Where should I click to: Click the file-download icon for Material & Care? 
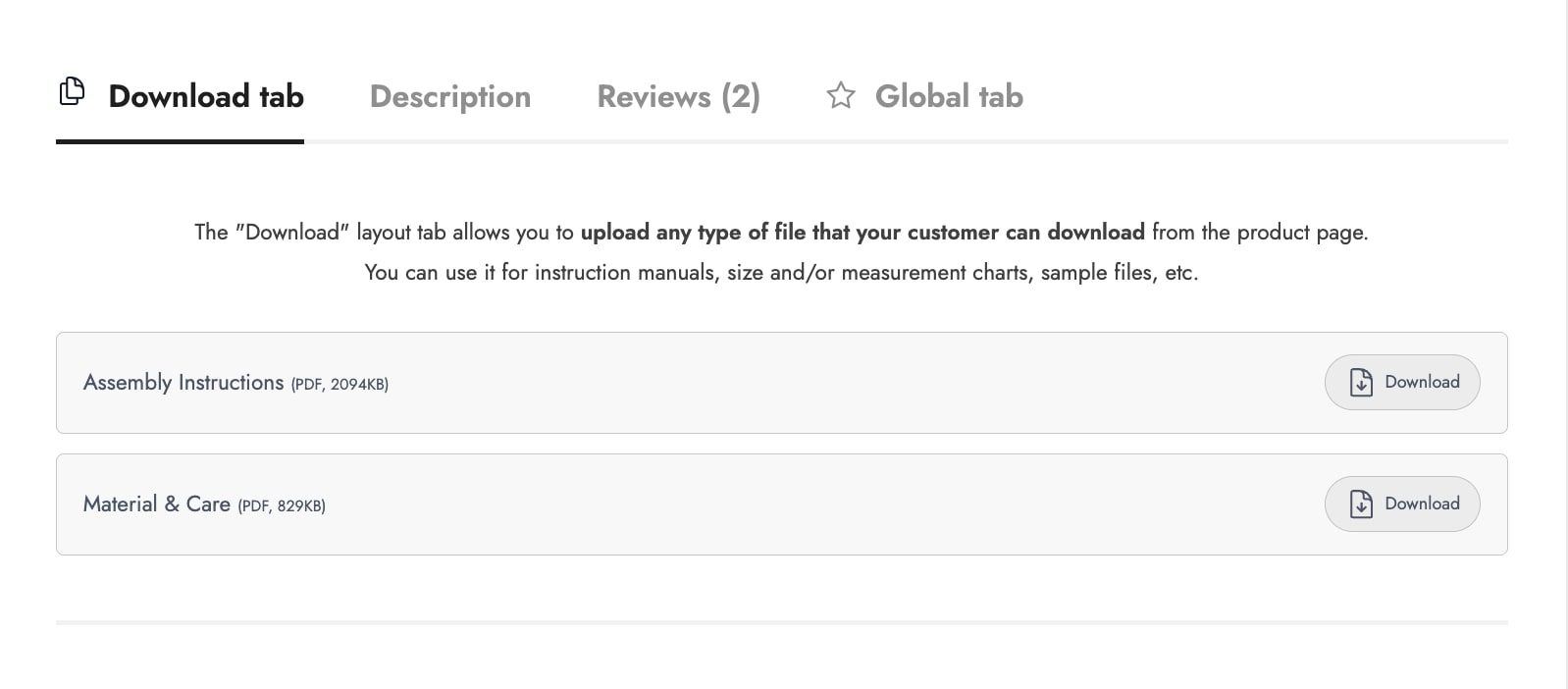1361,504
